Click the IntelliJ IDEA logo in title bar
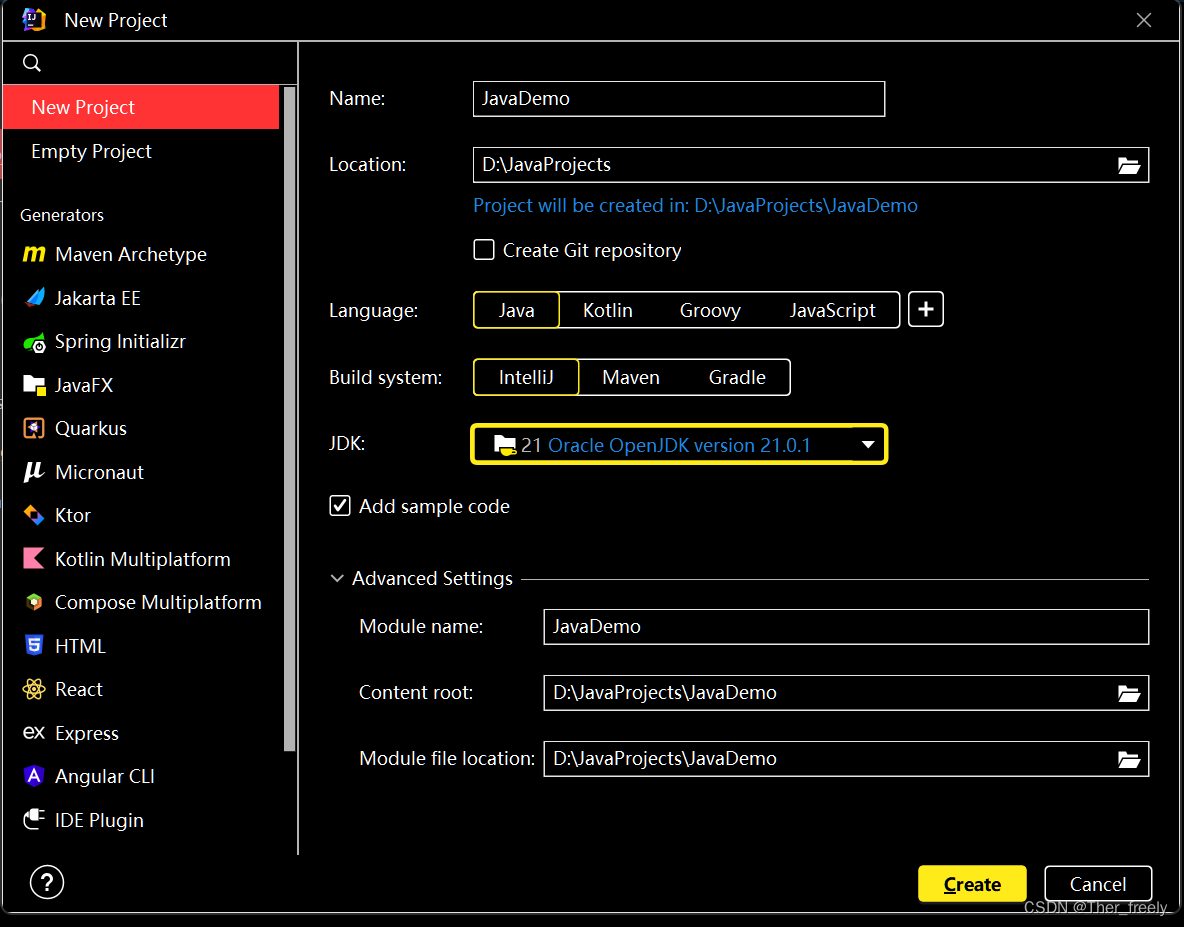Viewport: 1184px width, 927px height. point(33,19)
